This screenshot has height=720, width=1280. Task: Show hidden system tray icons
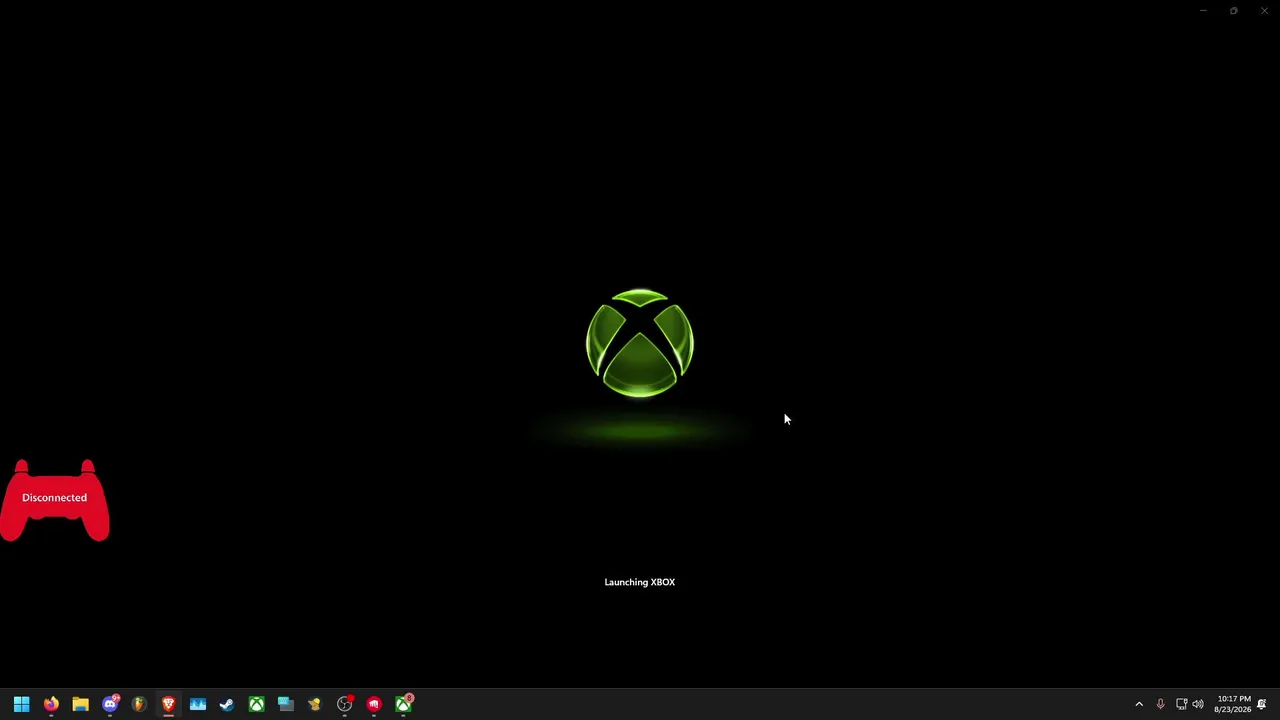coord(1139,704)
